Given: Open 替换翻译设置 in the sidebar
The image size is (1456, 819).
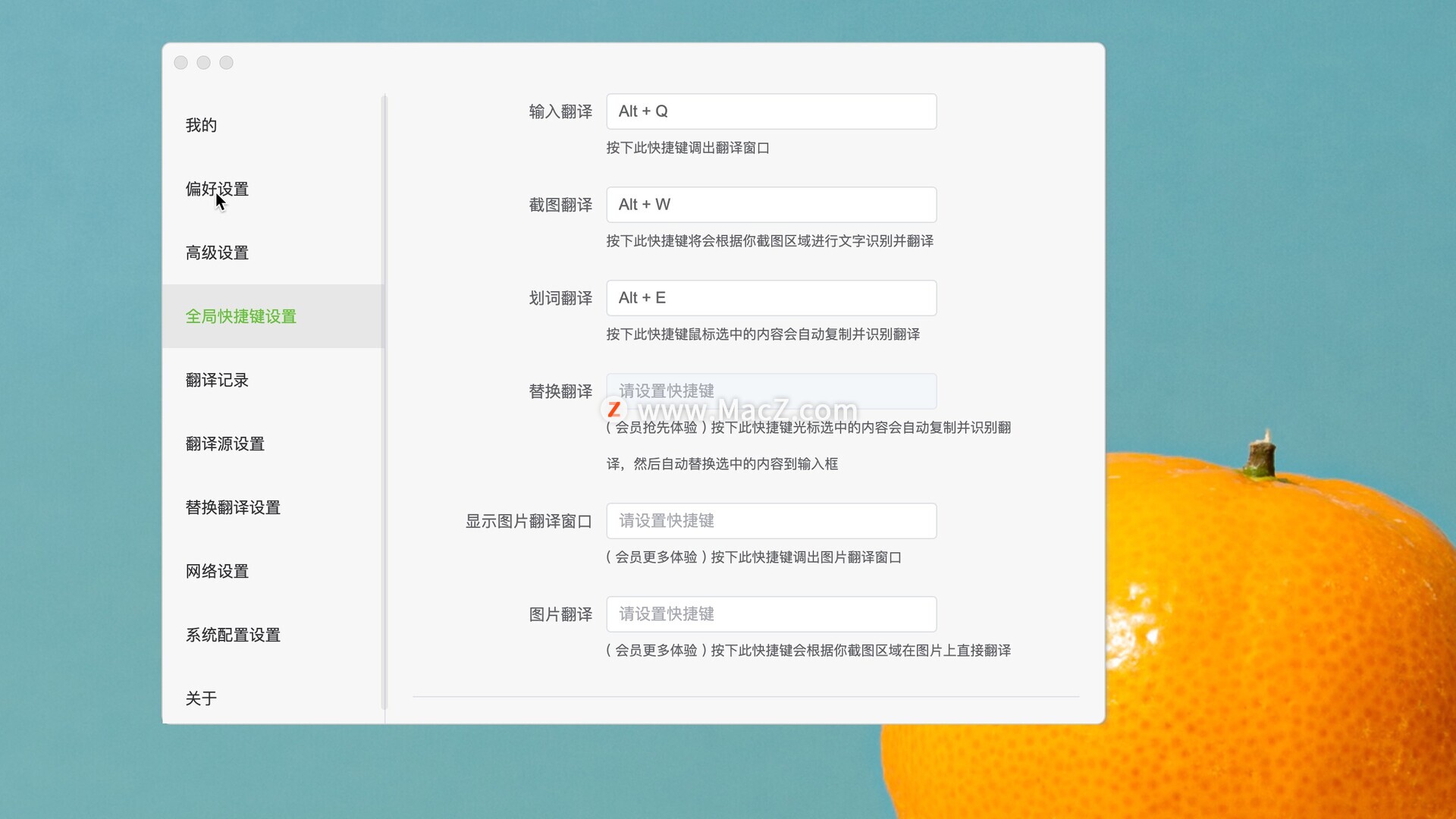Looking at the screenshot, I should click(273, 507).
